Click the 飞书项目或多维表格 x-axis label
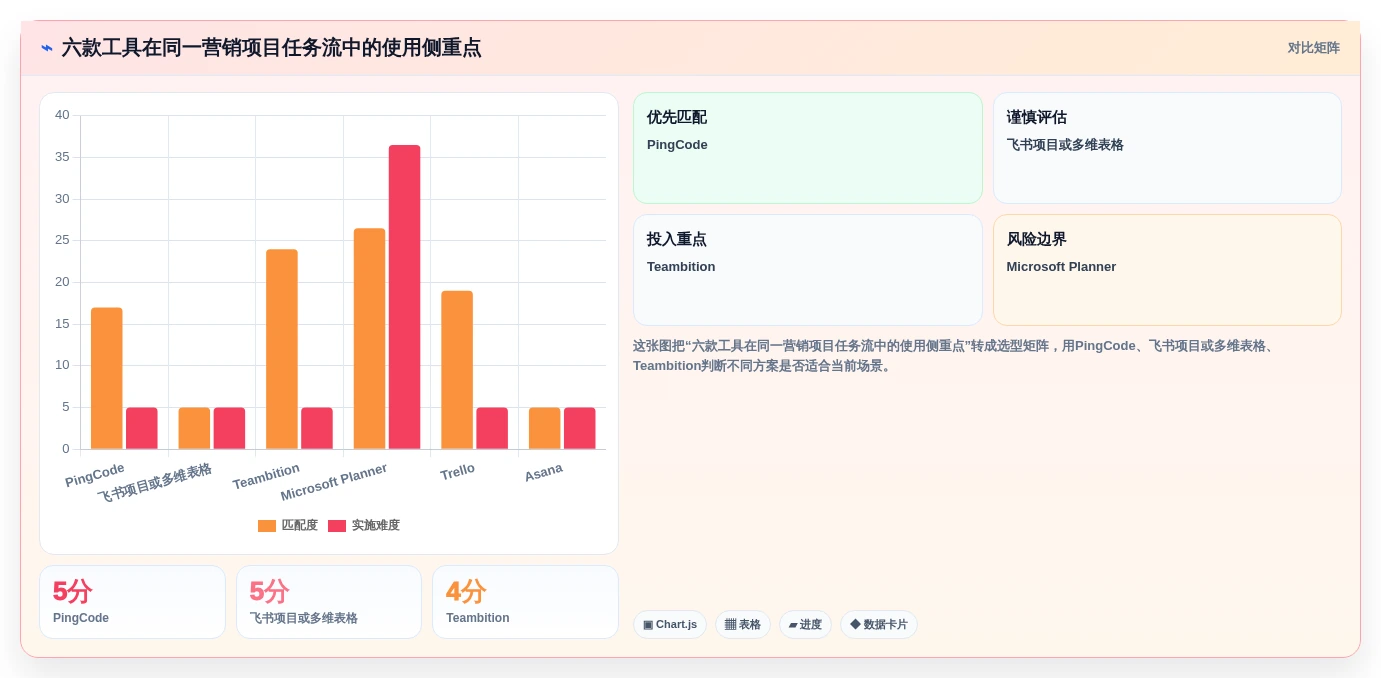The image size is (1381, 678). coord(155,482)
